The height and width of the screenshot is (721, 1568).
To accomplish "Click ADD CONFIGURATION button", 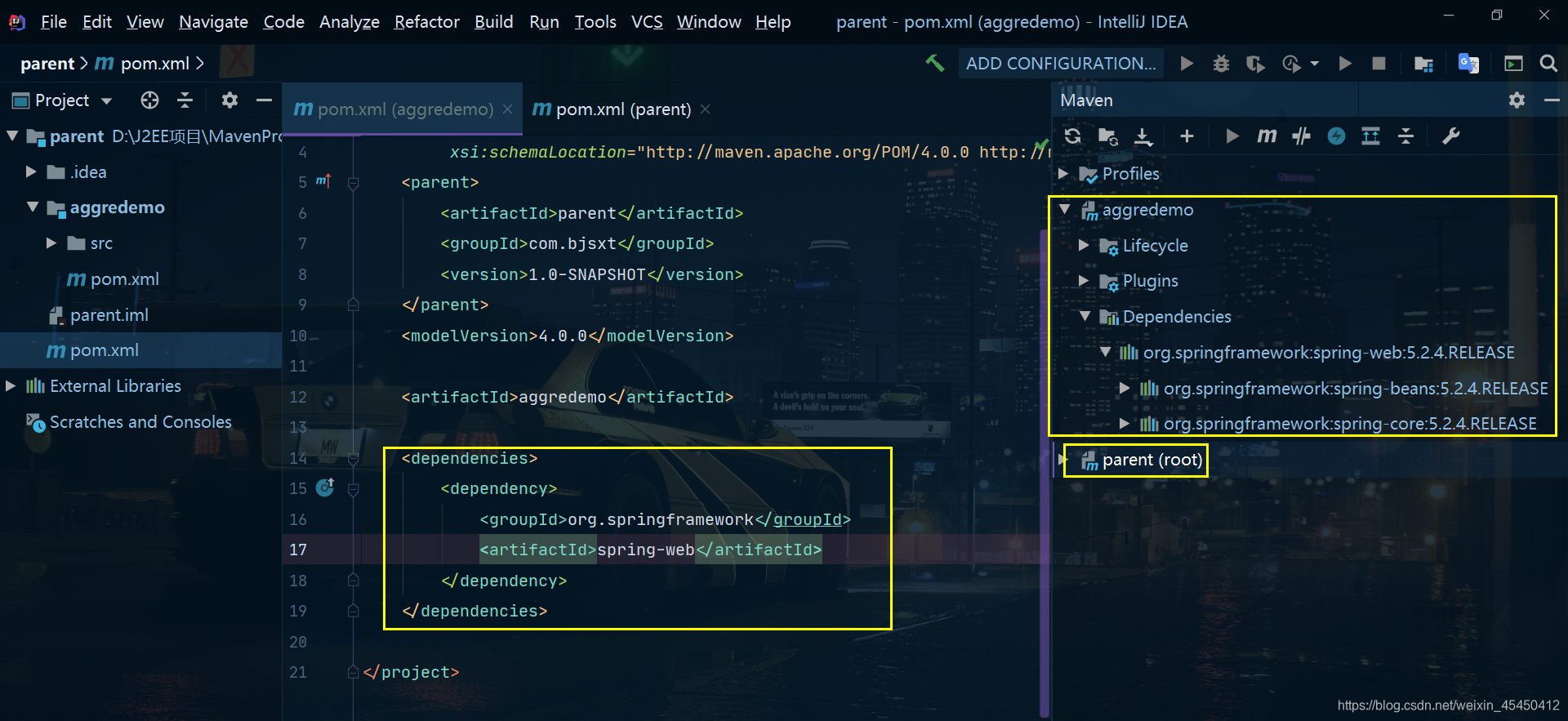I will point(1060,63).
